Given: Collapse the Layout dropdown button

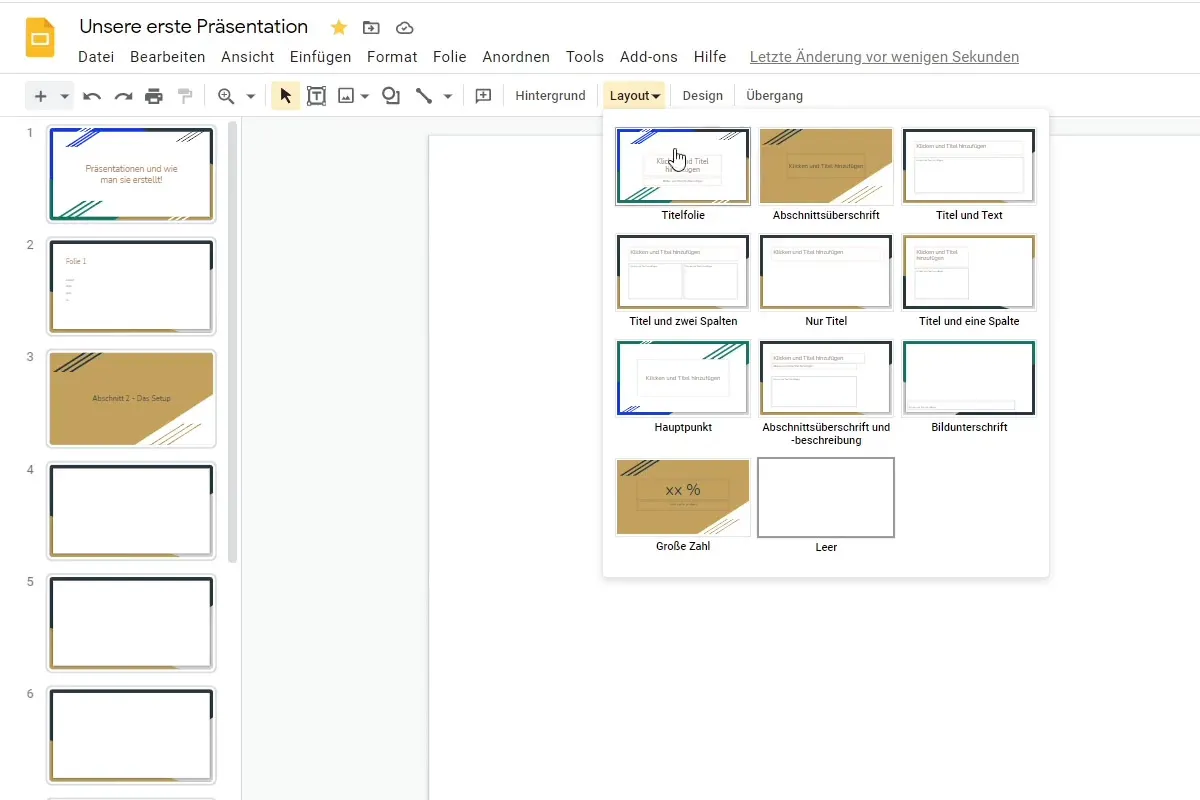Looking at the screenshot, I should click(634, 96).
